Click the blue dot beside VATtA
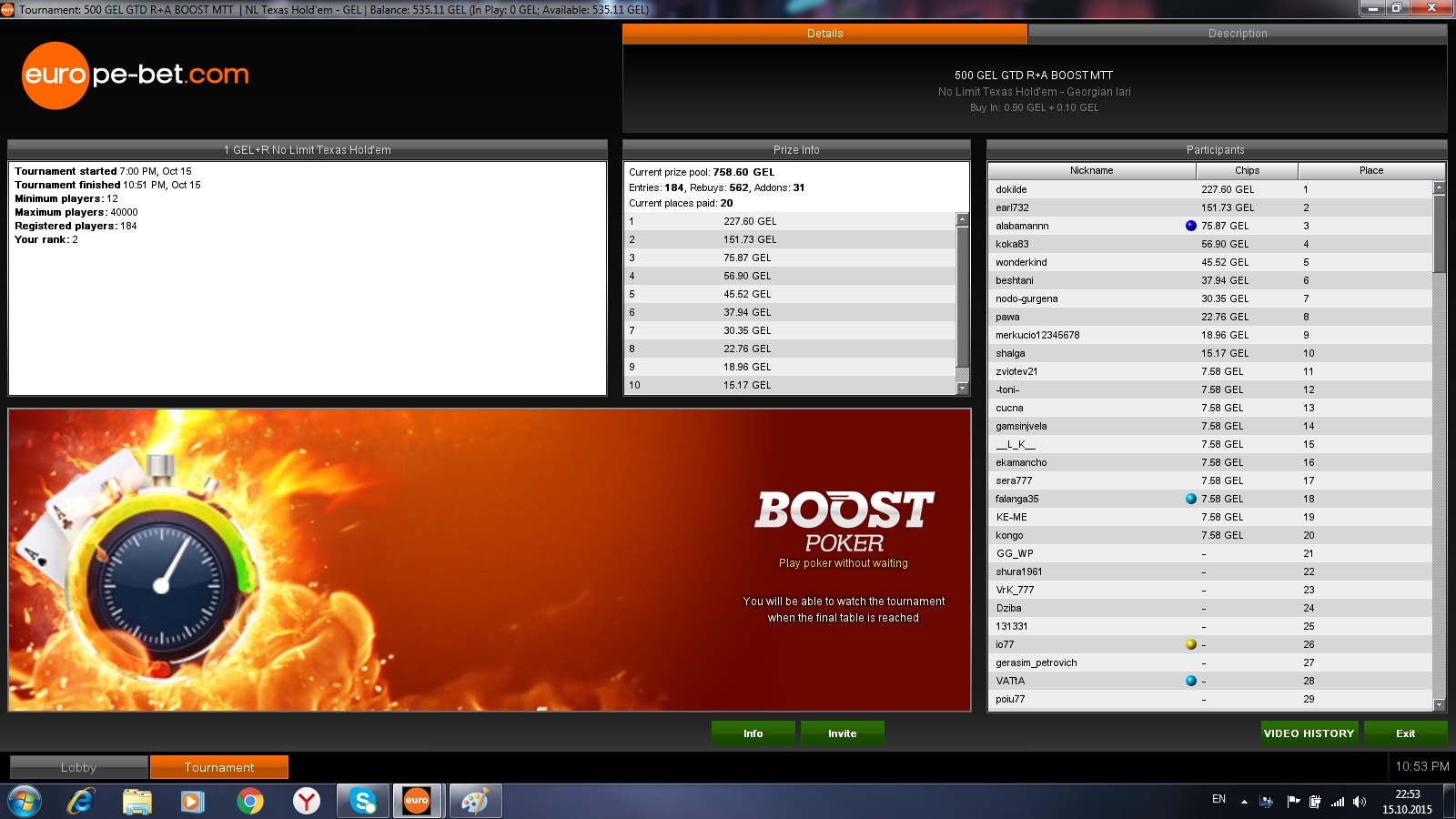The image size is (1456, 819). [x=1191, y=681]
